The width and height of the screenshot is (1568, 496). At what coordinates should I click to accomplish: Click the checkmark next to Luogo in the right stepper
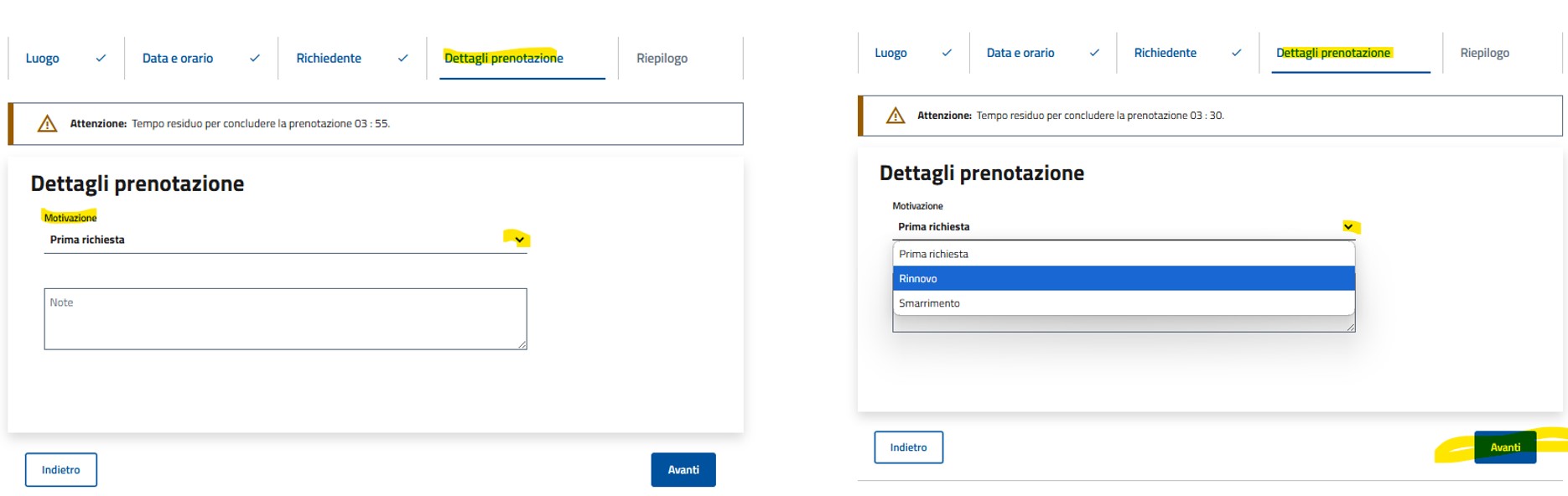point(947,53)
